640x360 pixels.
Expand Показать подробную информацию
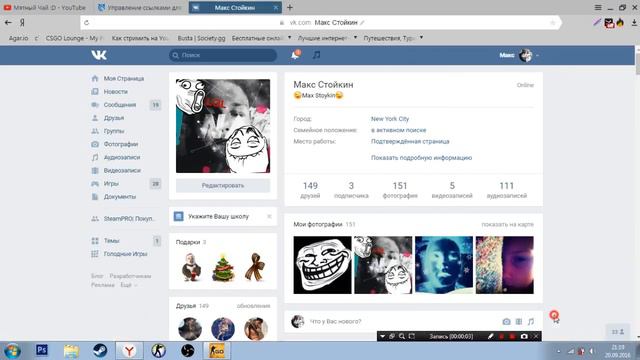[421, 158]
